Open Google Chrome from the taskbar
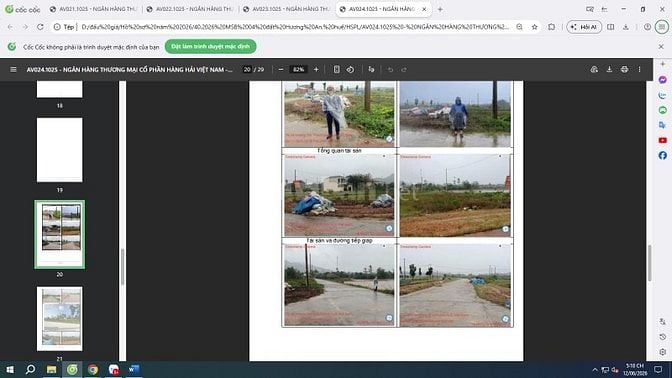Viewport: 672px width, 378px height. pyautogui.click(x=93, y=369)
